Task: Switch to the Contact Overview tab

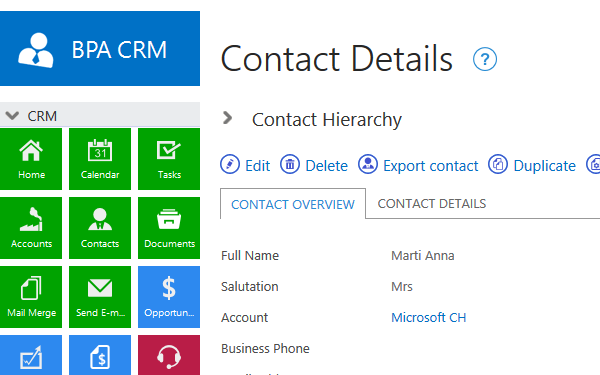Action: pos(293,204)
